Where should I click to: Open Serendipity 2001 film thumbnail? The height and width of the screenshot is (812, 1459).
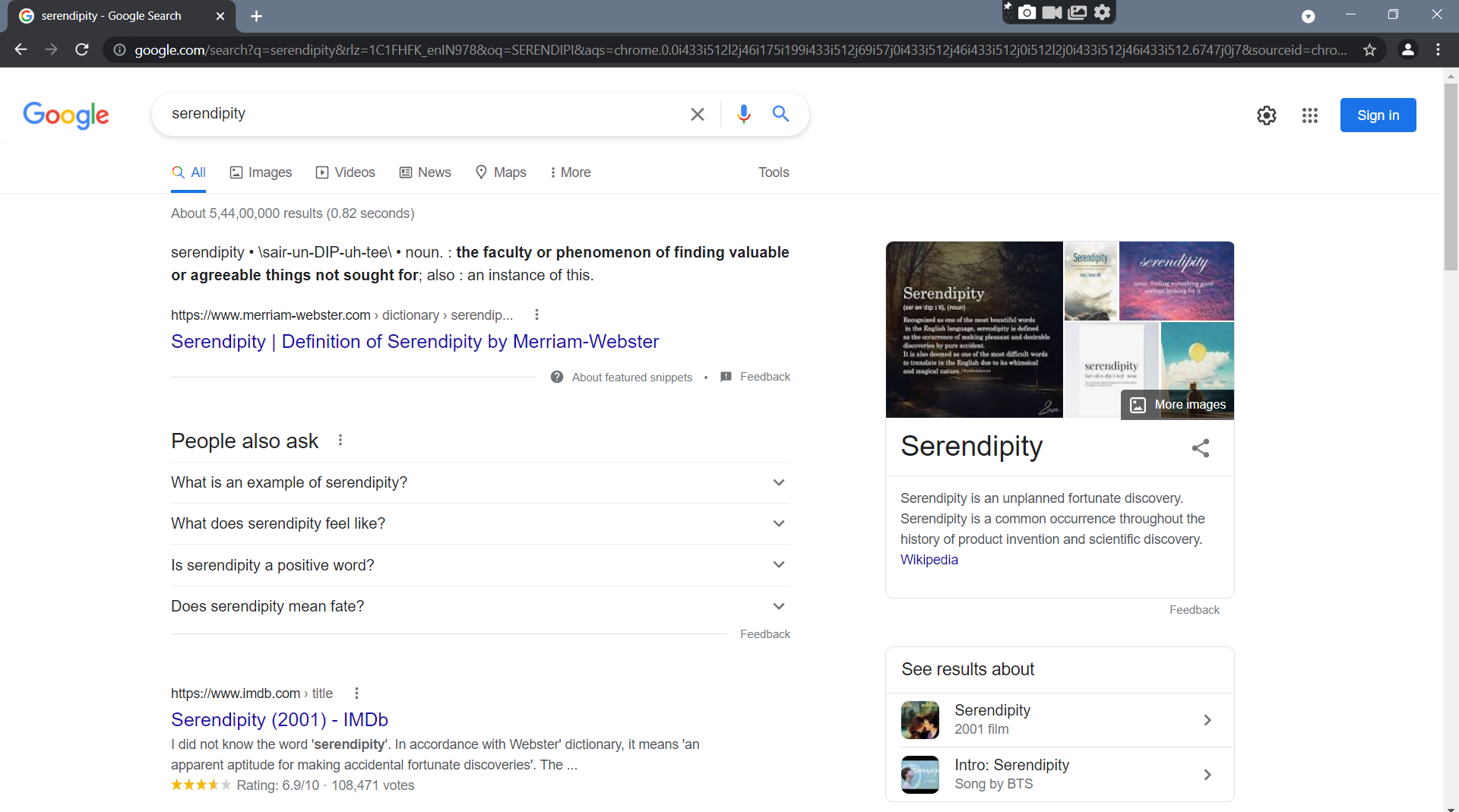(920, 720)
